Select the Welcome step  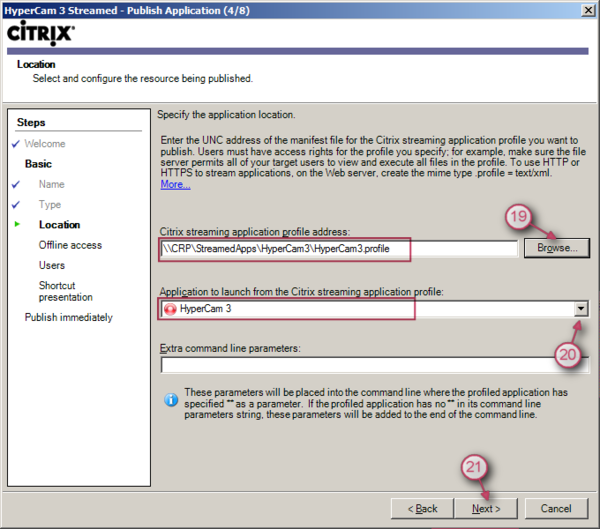[x=45, y=144]
